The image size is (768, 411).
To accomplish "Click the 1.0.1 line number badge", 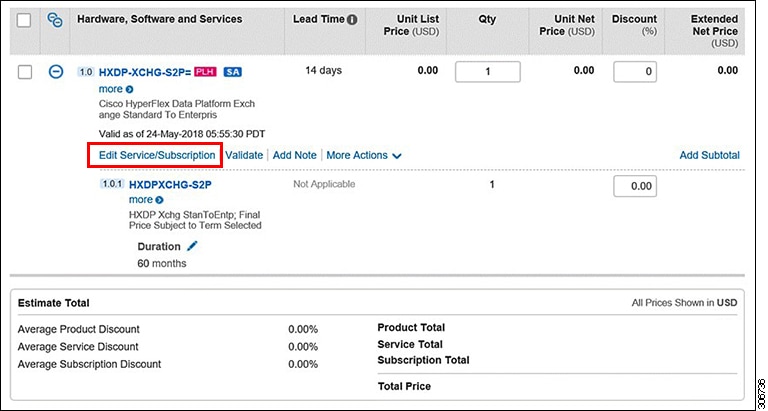I will 112,184.
